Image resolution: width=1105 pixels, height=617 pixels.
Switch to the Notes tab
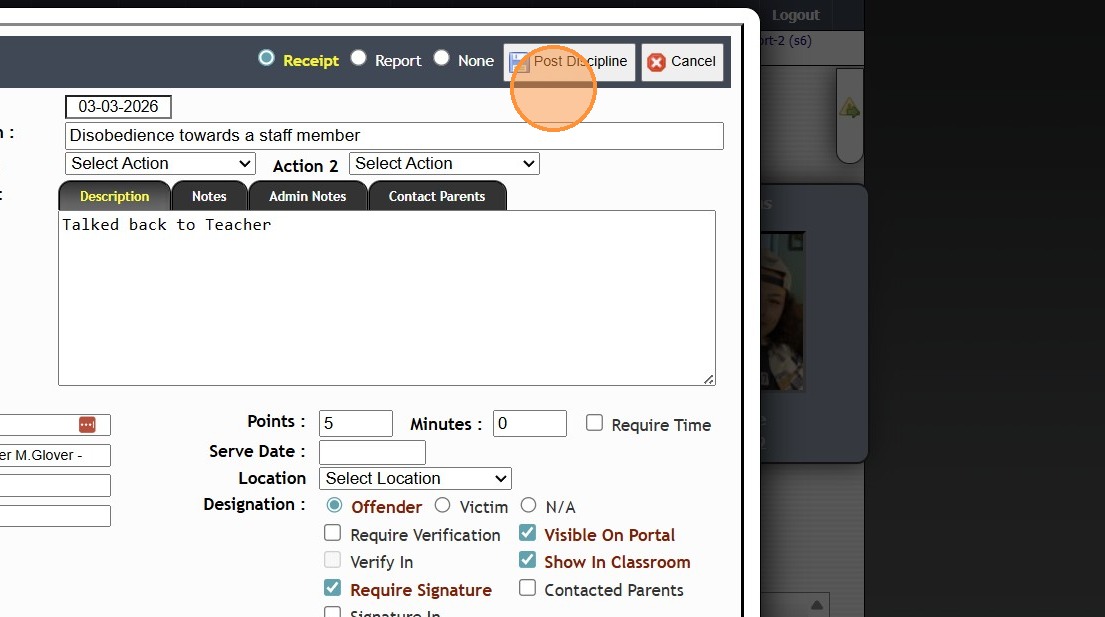(209, 196)
